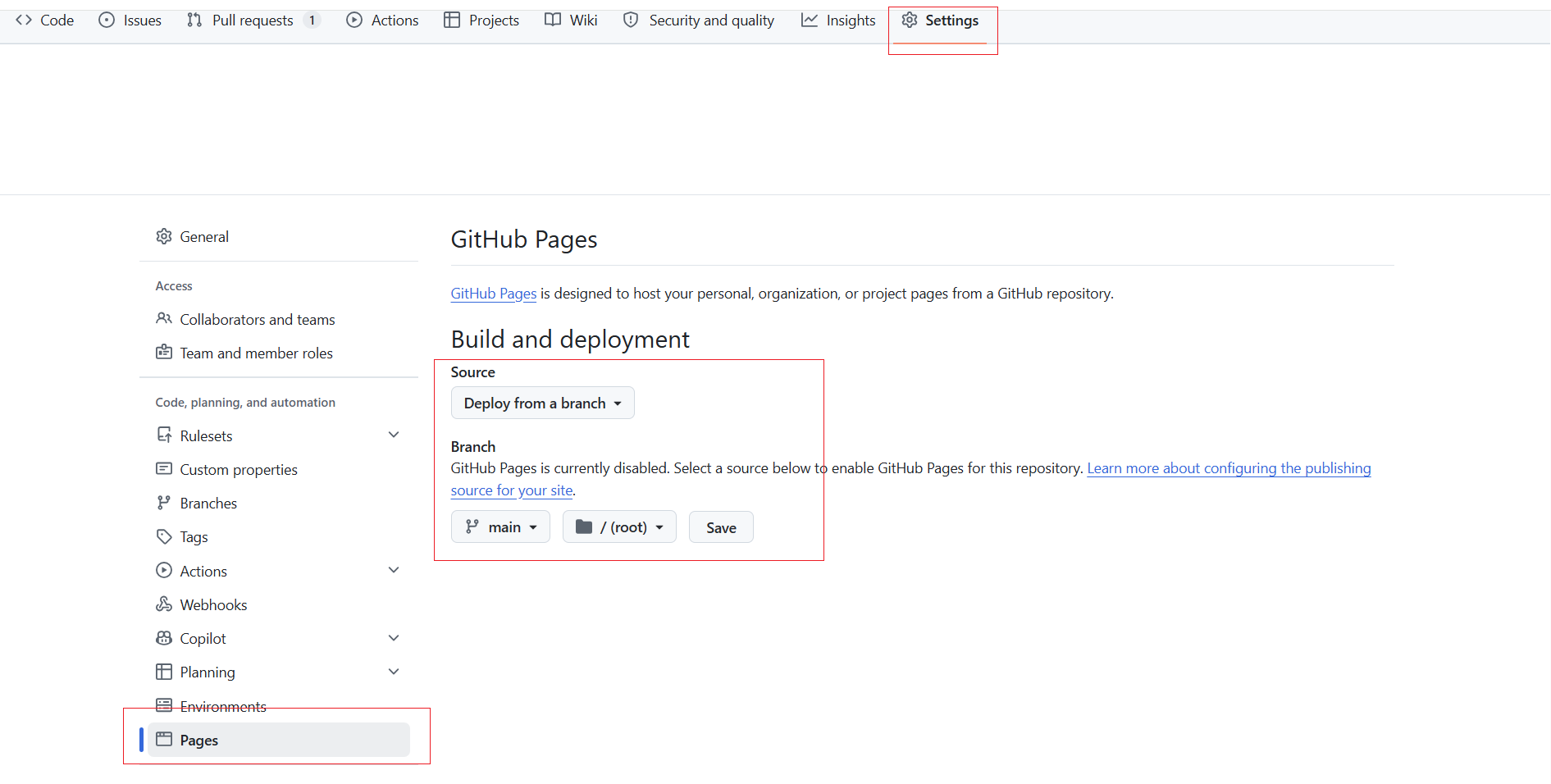The height and width of the screenshot is (784, 1551).
Task: Open Branches settings in sidebar
Action: pyautogui.click(x=279, y=504)
